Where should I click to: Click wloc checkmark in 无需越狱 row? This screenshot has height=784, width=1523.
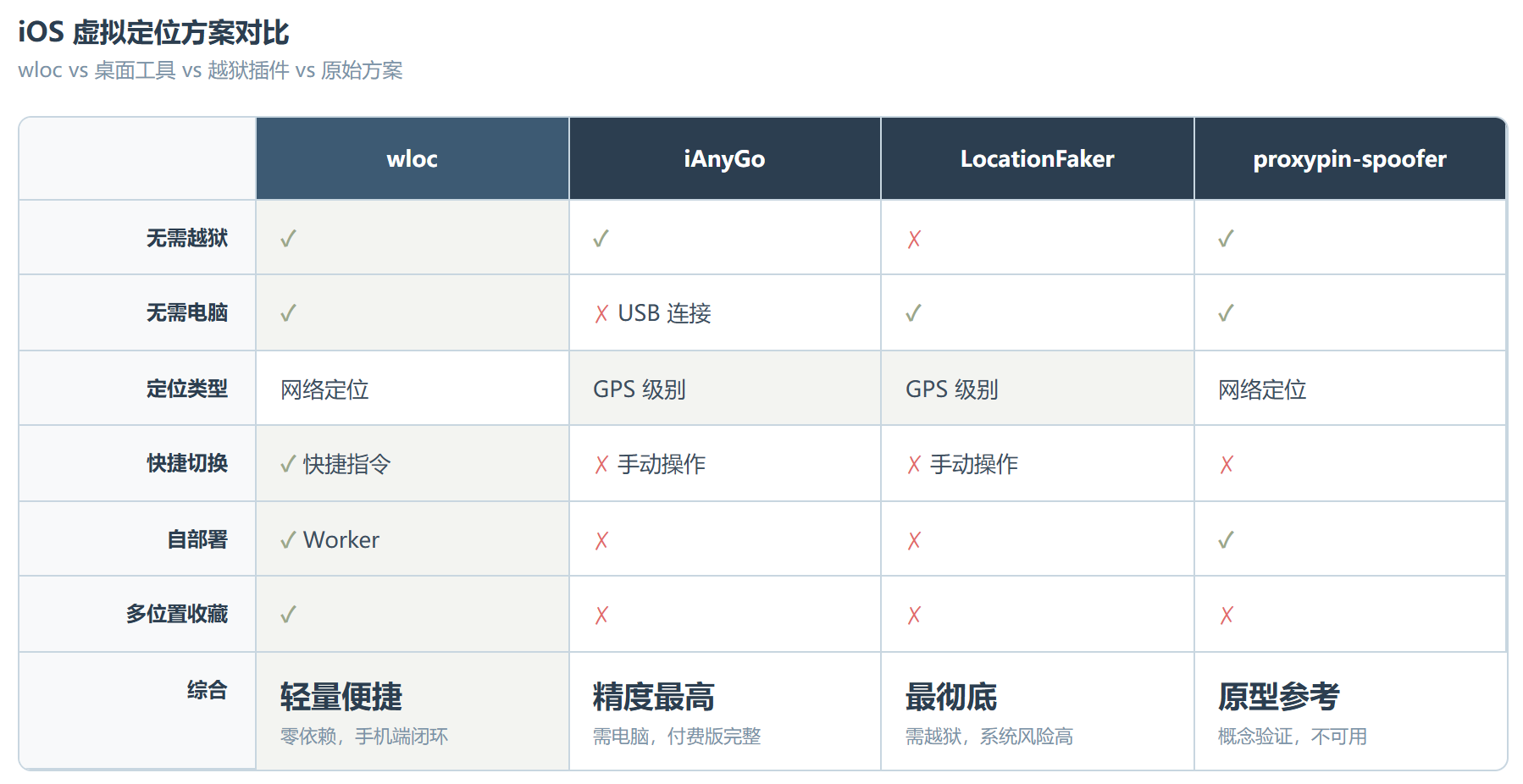[x=288, y=239]
